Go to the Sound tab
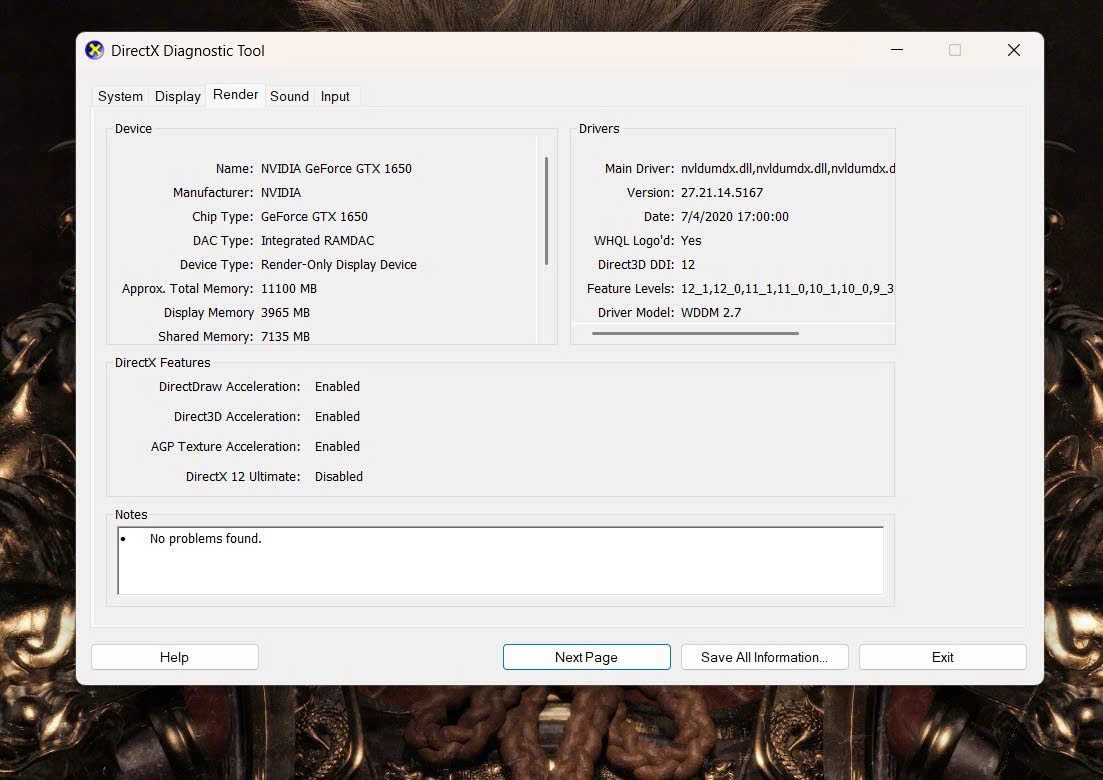The width and height of the screenshot is (1103, 780). (289, 96)
